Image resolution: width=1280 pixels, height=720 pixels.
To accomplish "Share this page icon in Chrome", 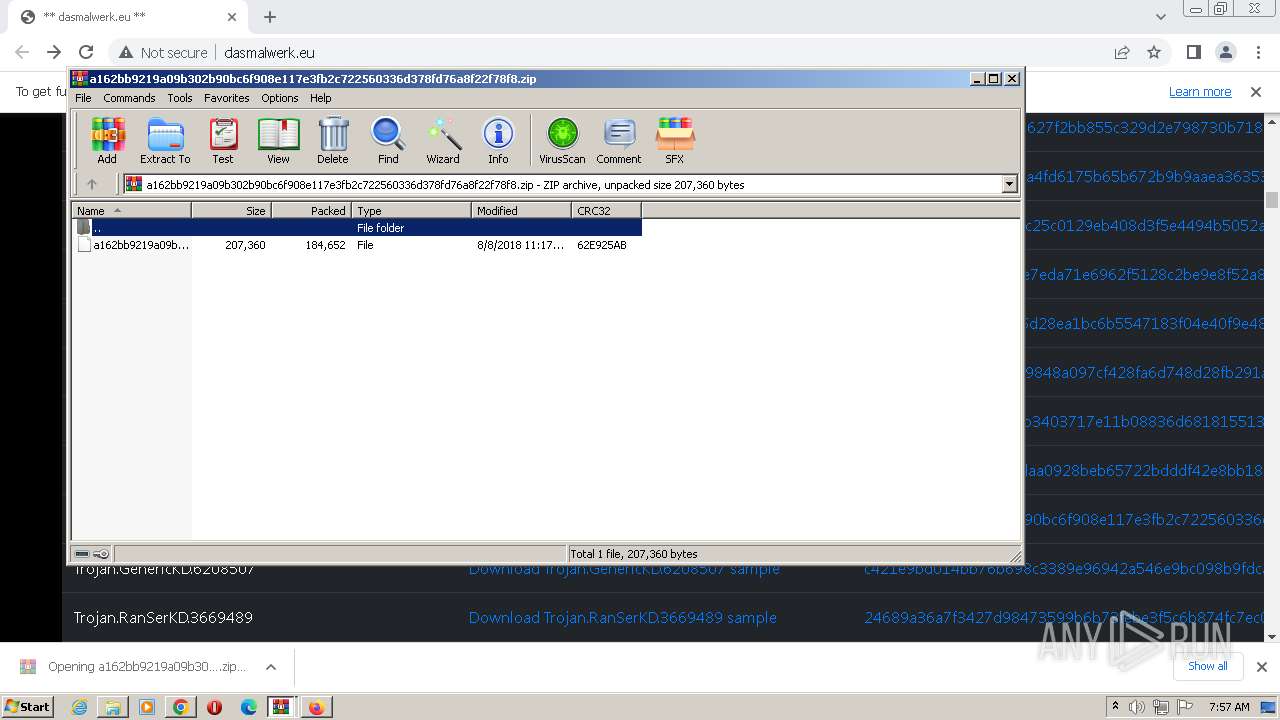I will coord(1122,52).
